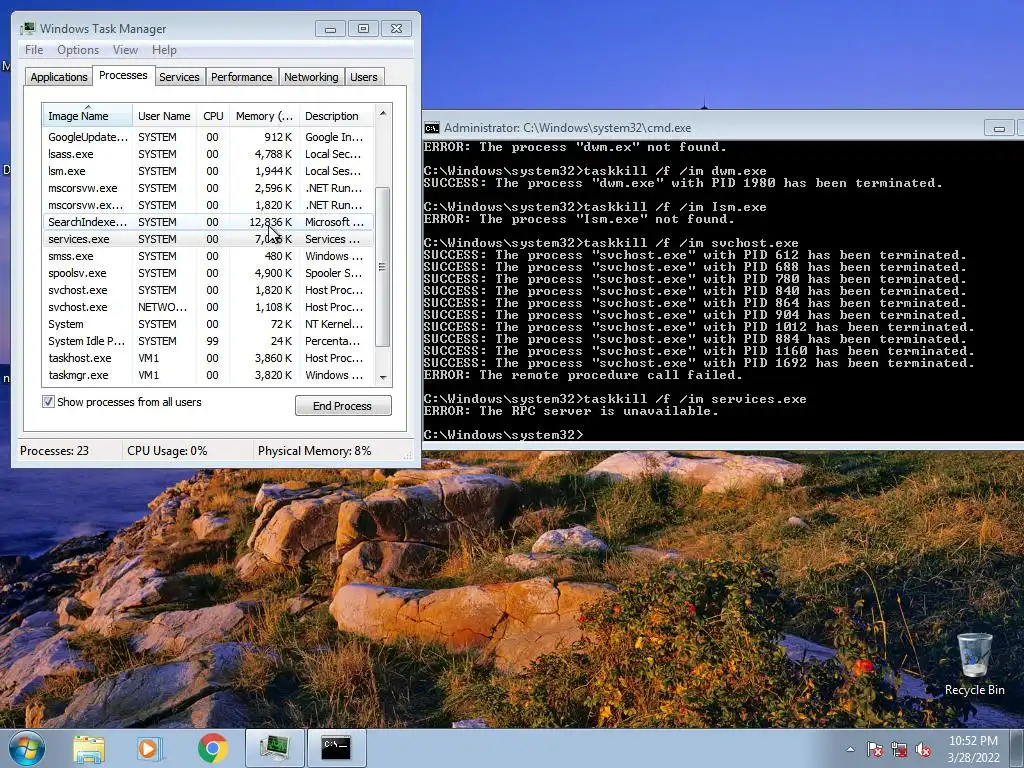Viewport: 1024px width, 768px height.
Task: Open the View menu in Task Manager
Action: (x=125, y=50)
